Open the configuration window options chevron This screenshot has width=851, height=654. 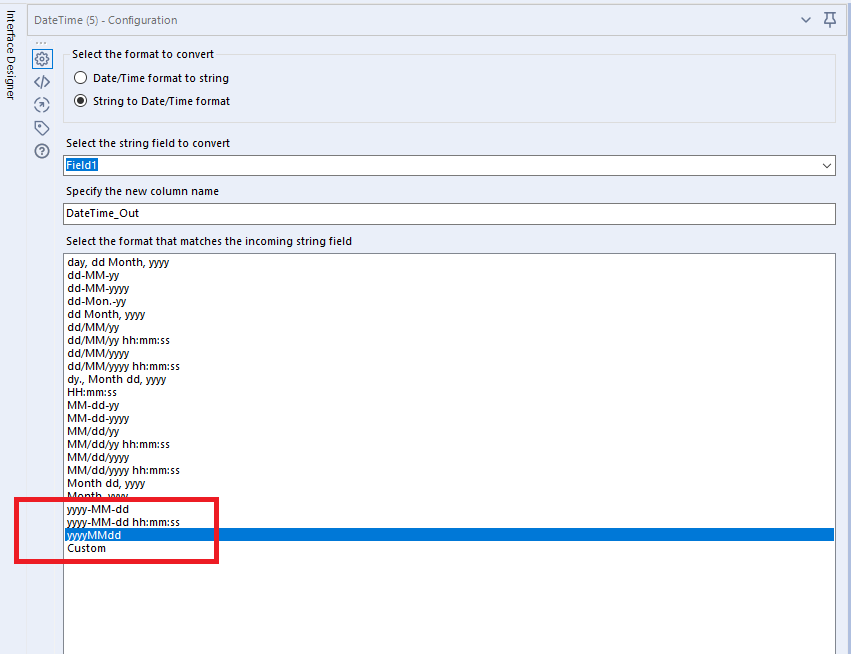[x=806, y=20]
